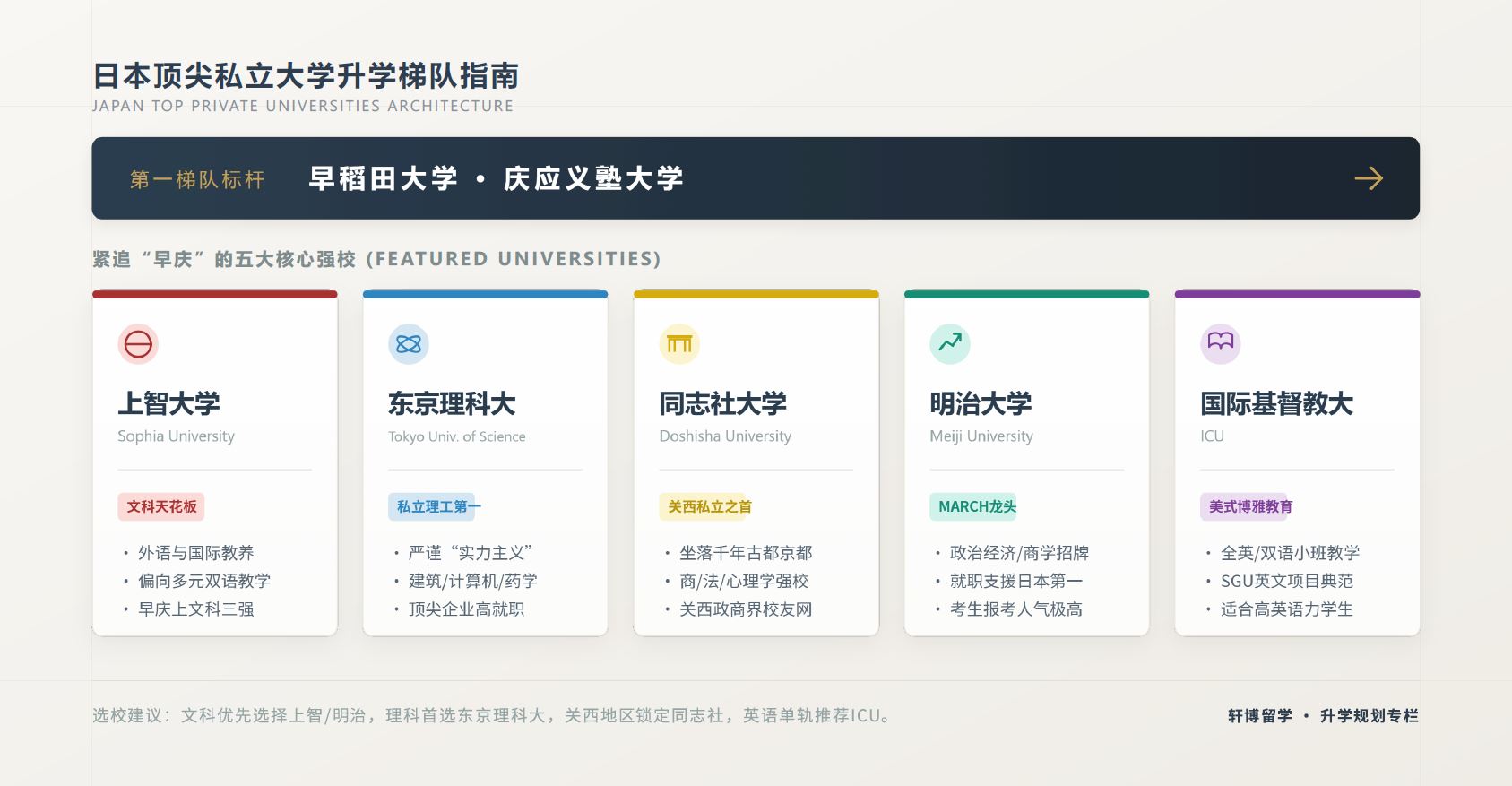Open the 早稻田大学・庆应义塾大学 banner
Image resolution: width=1512 pixels, height=786 pixels.
[756, 178]
